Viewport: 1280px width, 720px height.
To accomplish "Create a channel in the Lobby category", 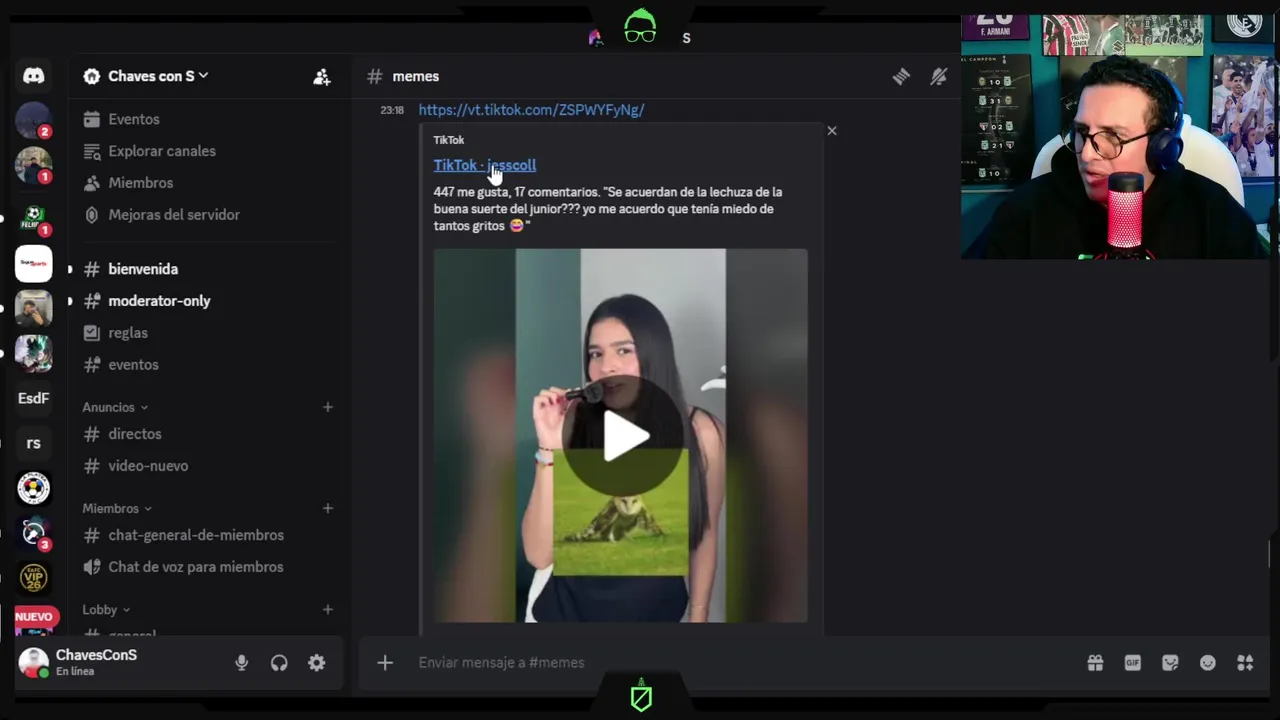I will (x=327, y=609).
